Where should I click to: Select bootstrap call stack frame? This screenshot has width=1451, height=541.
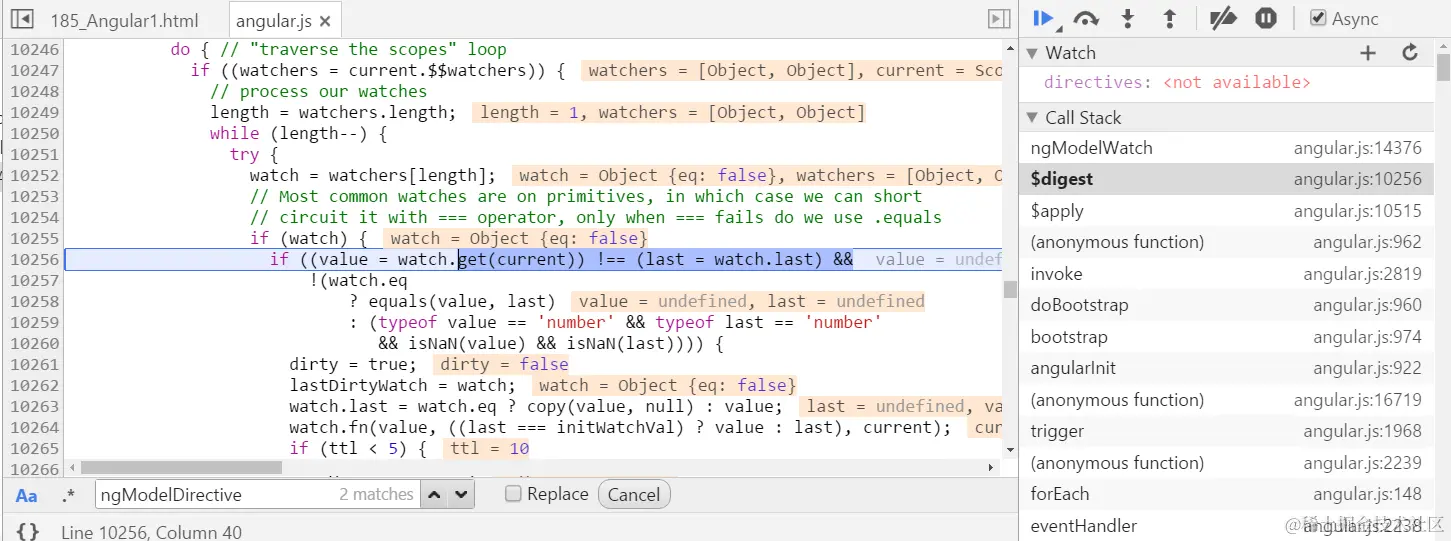click(1227, 337)
